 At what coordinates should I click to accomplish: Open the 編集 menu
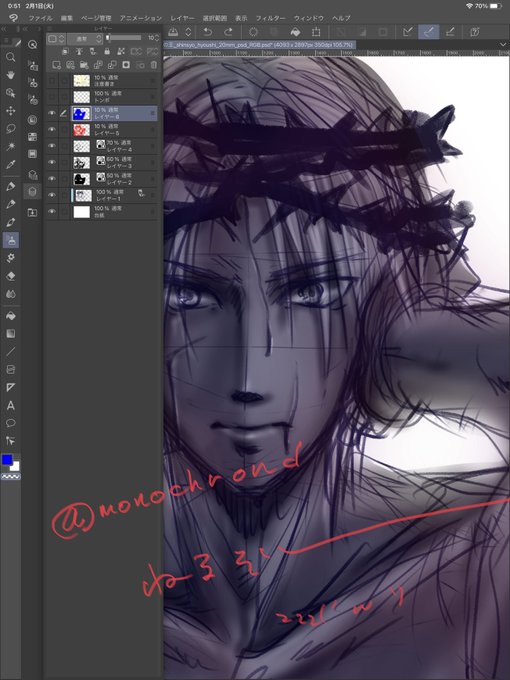pos(67,18)
